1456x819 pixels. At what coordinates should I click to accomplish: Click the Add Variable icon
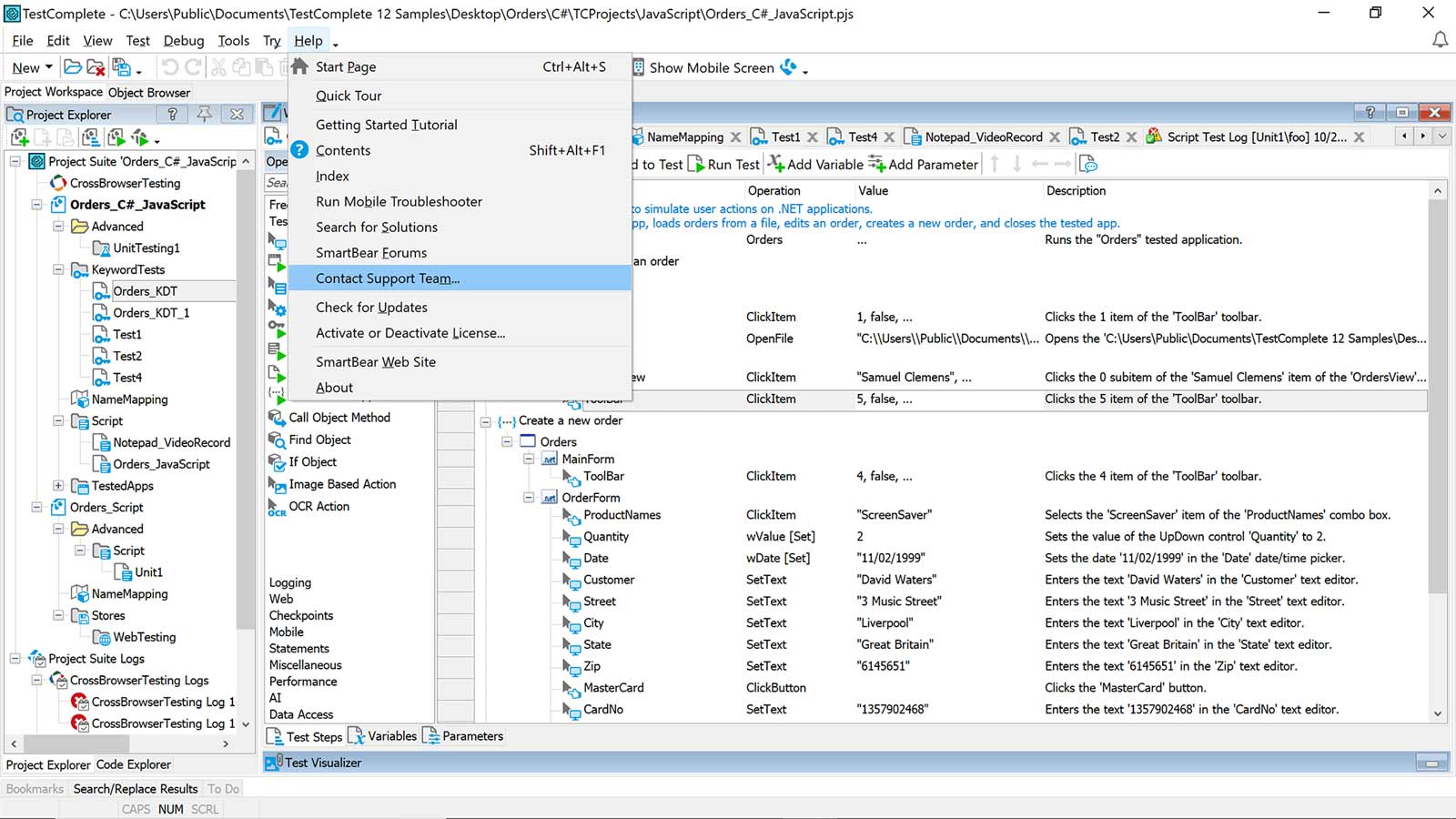point(776,164)
